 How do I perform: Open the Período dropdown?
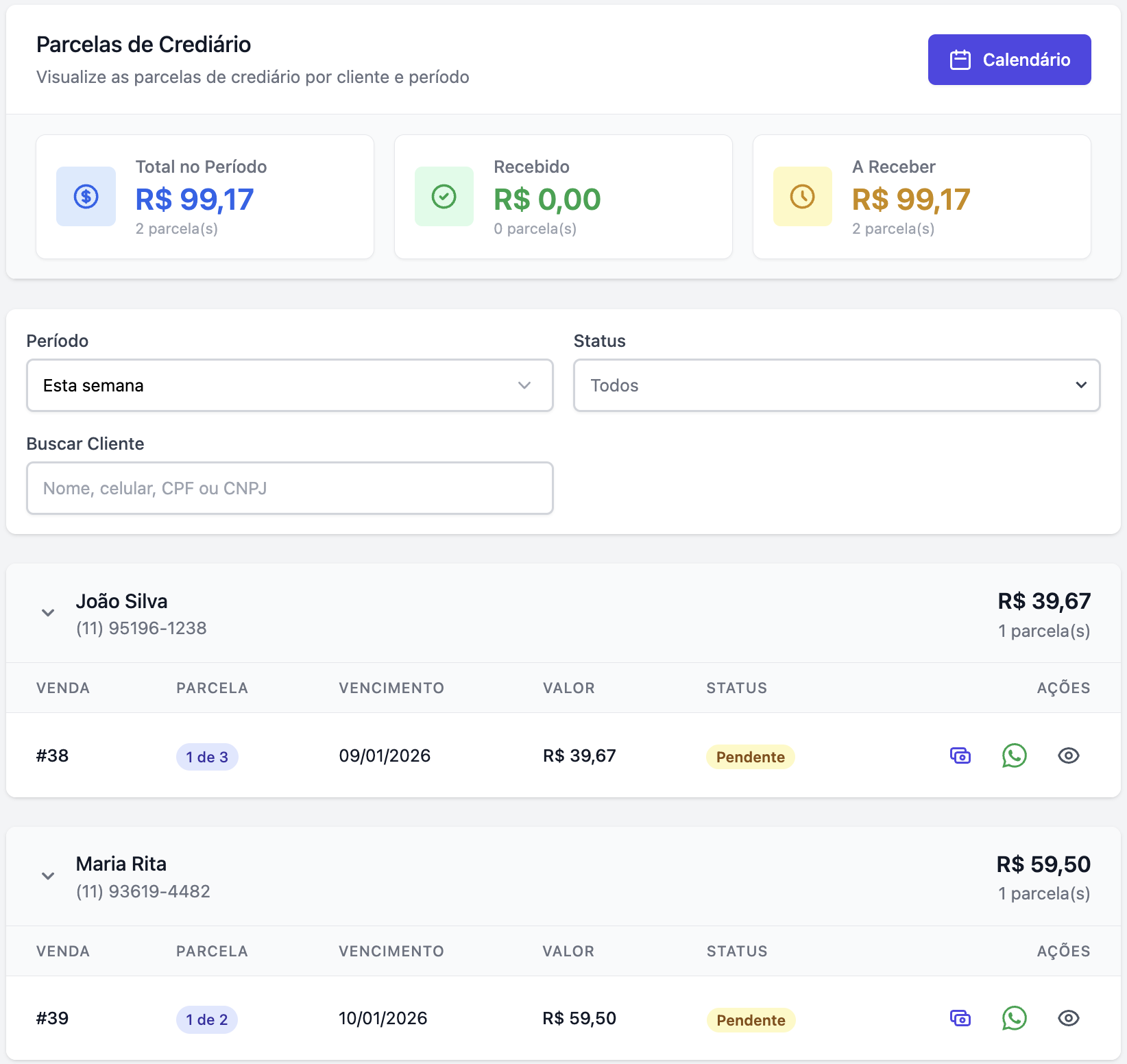coord(289,385)
